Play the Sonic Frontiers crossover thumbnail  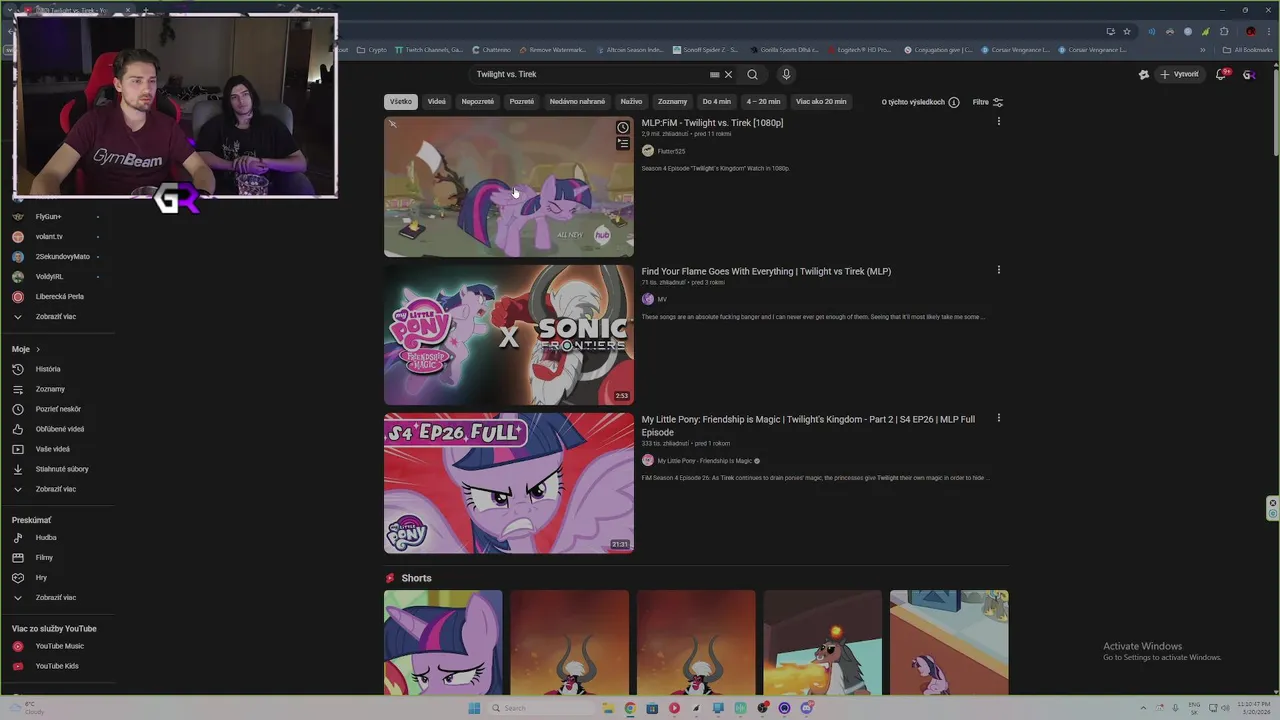(x=508, y=335)
